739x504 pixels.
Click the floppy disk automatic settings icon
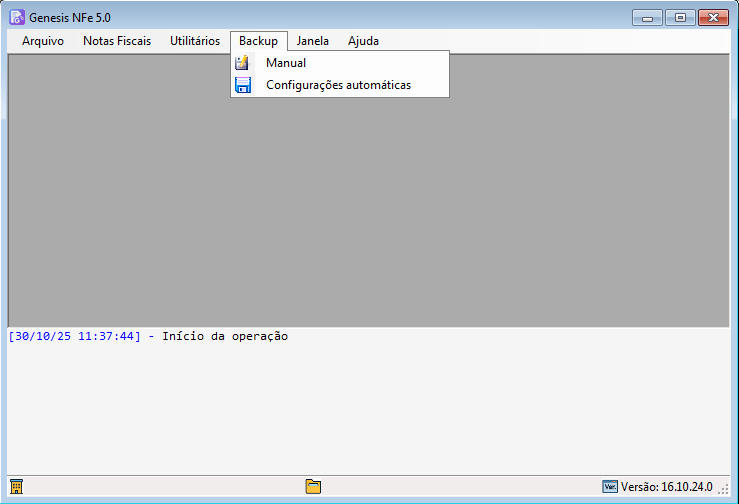click(x=242, y=85)
